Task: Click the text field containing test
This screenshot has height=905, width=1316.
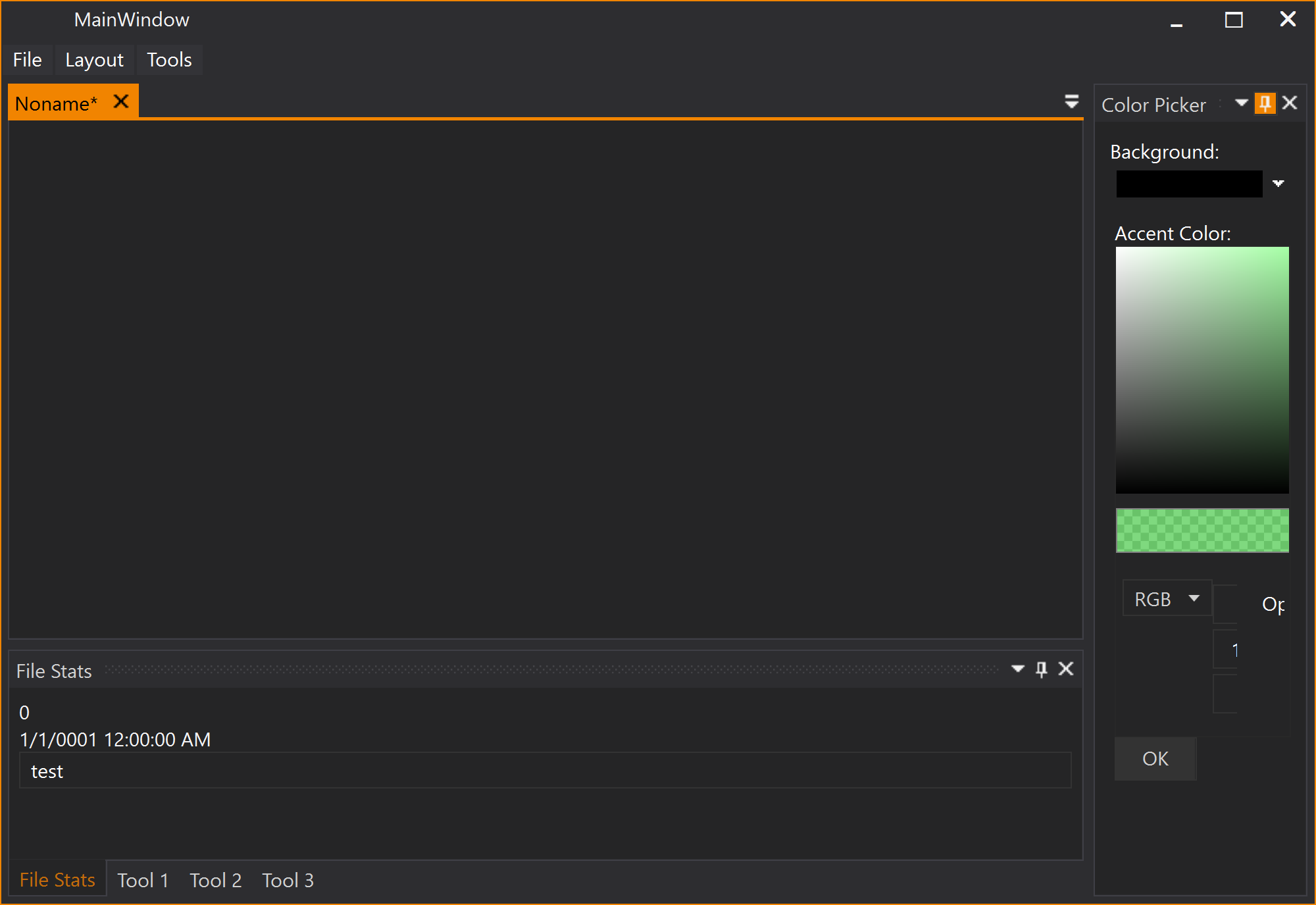Action: click(x=545, y=771)
